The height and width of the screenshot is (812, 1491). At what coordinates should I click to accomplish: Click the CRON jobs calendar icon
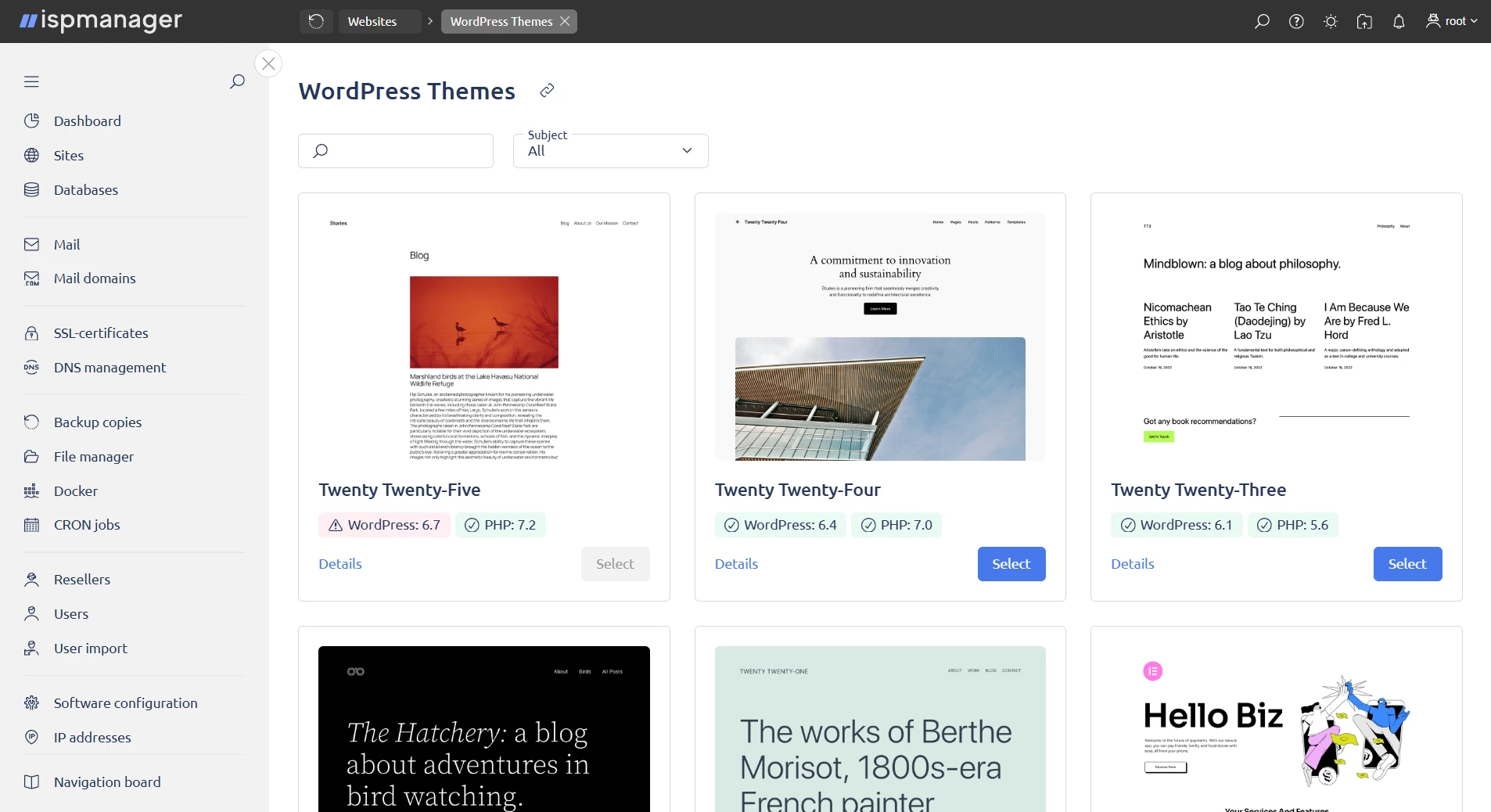point(31,525)
